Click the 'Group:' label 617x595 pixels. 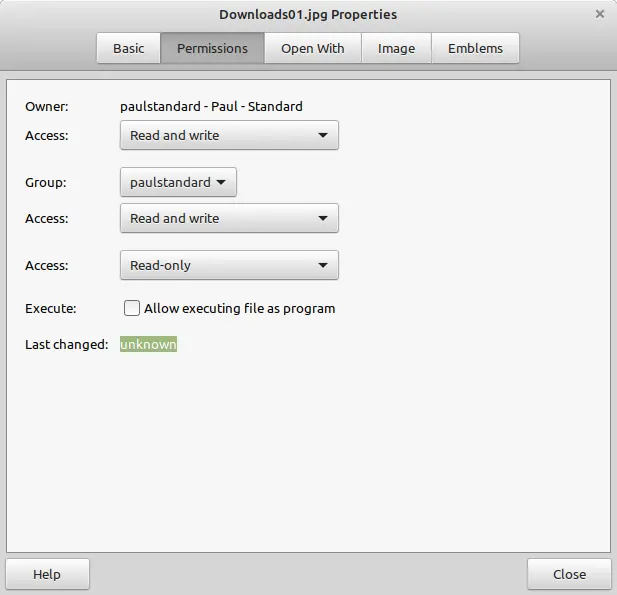point(46,182)
